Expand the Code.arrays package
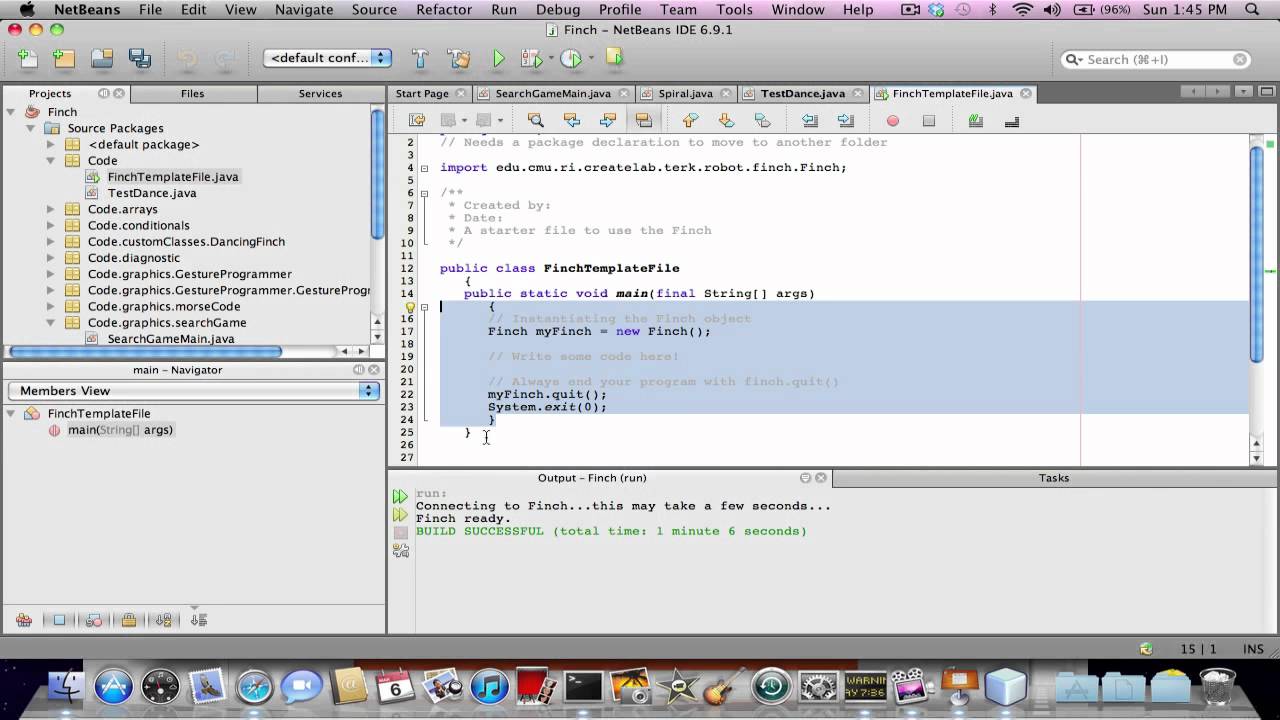Viewport: 1280px width, 720px height. pyautogui.click(x=51, y=209)
